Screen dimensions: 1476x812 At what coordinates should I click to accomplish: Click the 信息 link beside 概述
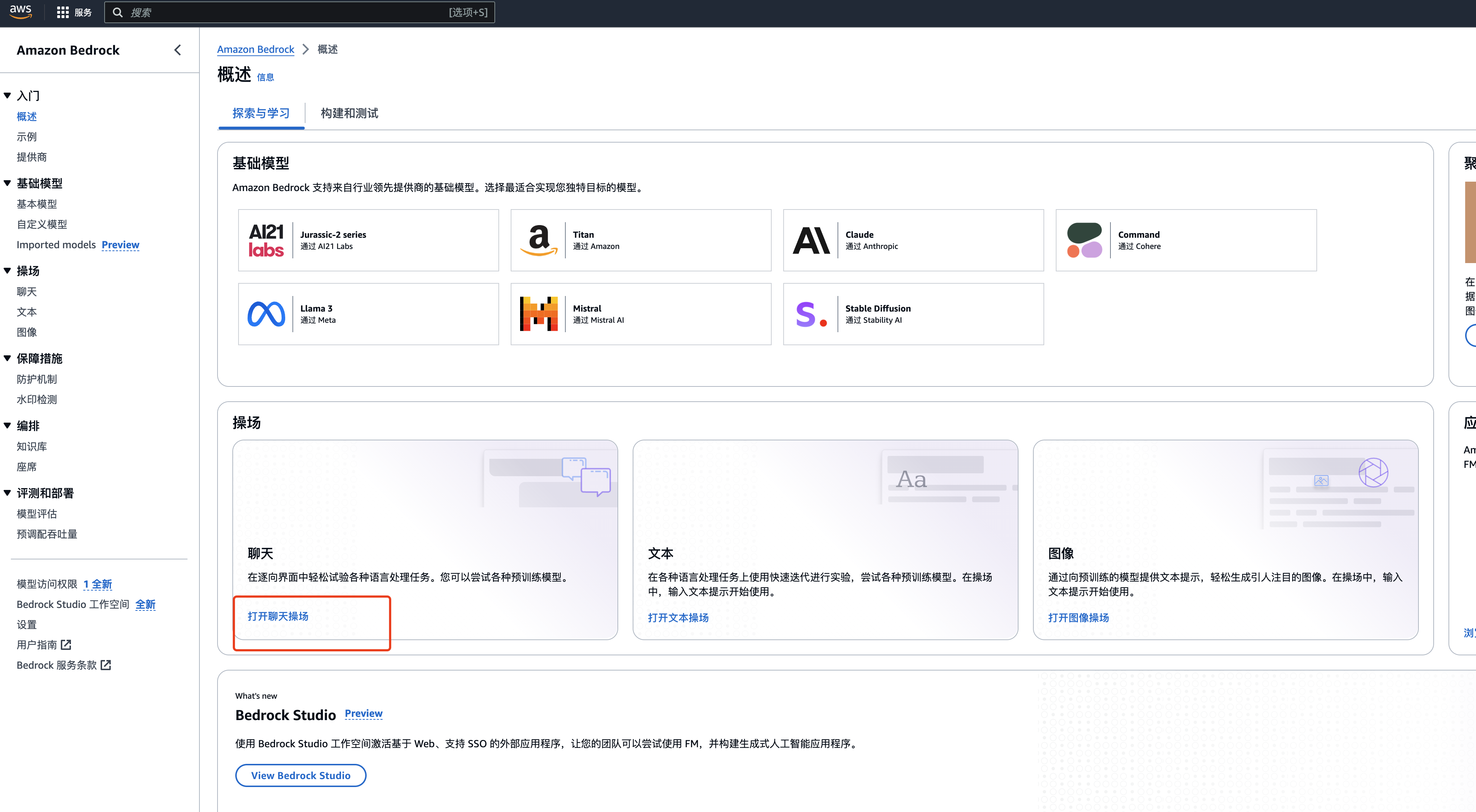265,77
